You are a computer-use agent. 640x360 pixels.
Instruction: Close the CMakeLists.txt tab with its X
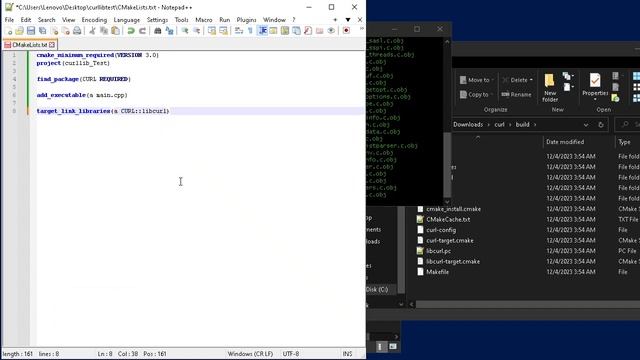(x=52, y=44)
